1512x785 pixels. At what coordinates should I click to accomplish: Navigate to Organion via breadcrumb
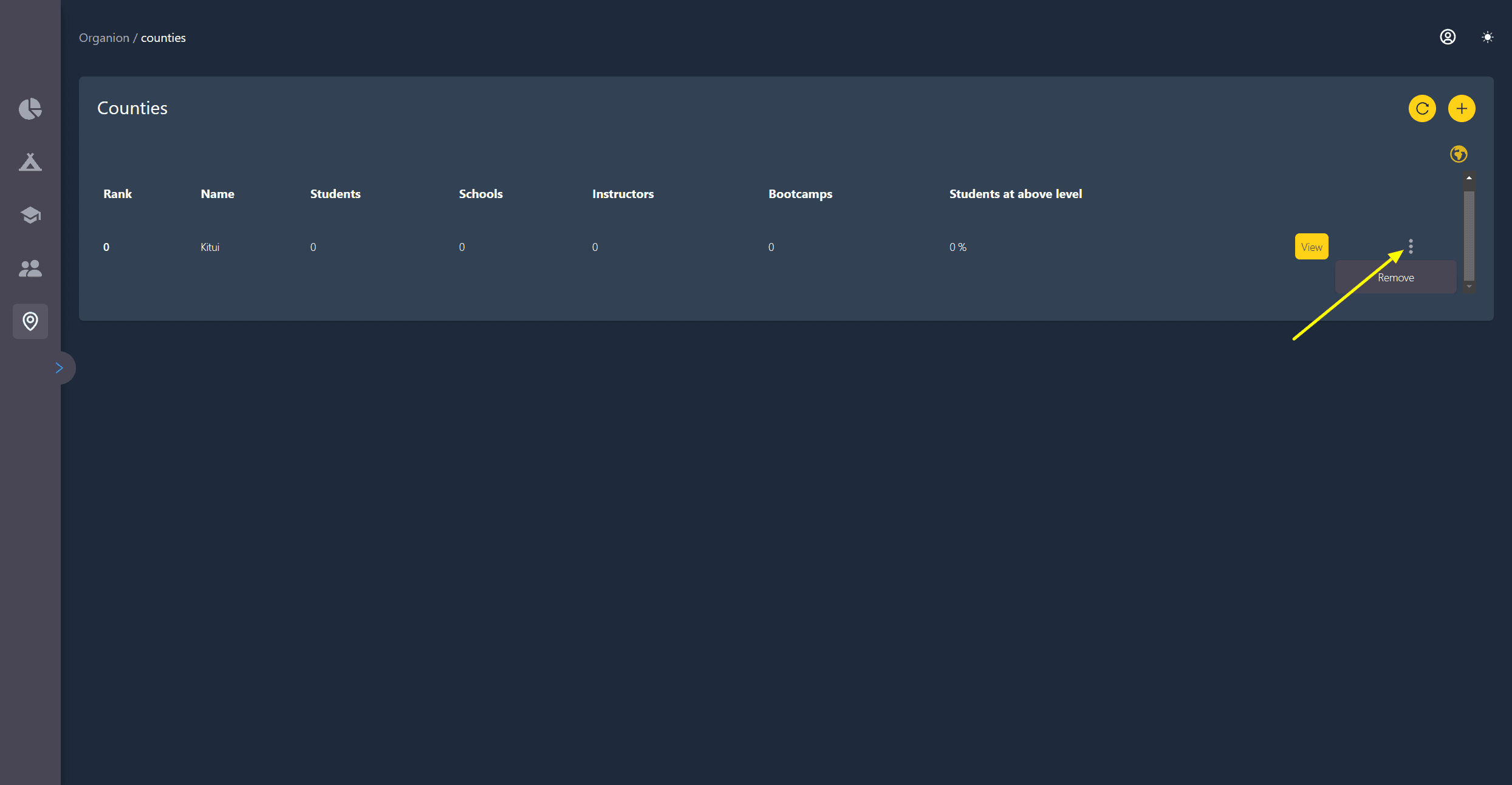tap(104, 37)
